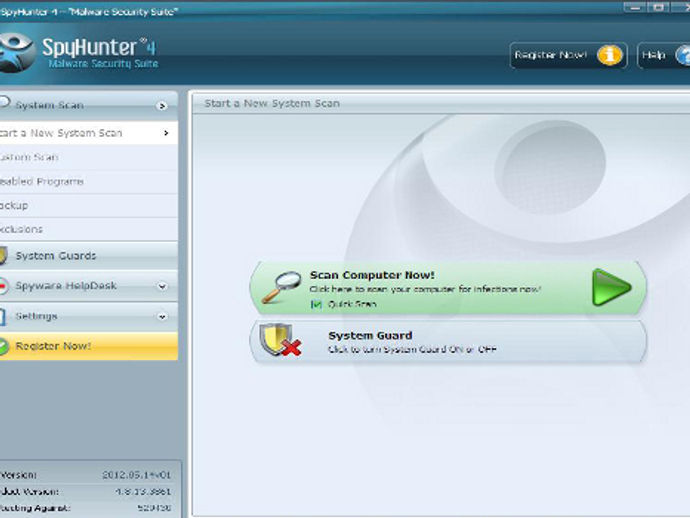Click the product version value 4.8.13.3861
This screenshot has height=518, width=690.
(x=143, y=492)
